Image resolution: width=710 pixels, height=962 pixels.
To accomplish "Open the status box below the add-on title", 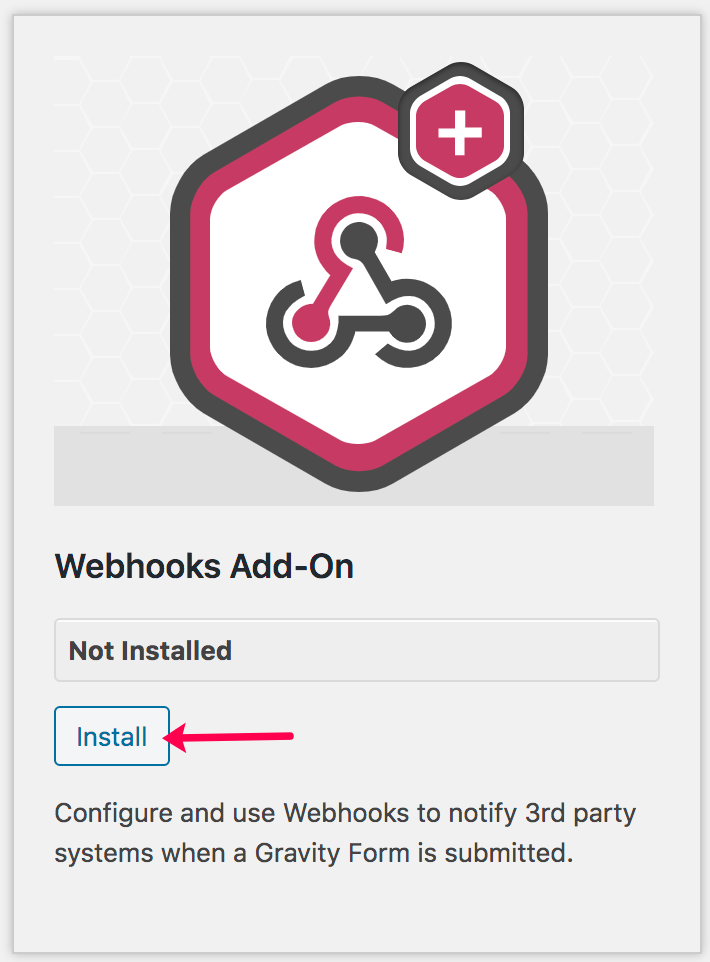I will pyautogui.click(x=355, y=650).
